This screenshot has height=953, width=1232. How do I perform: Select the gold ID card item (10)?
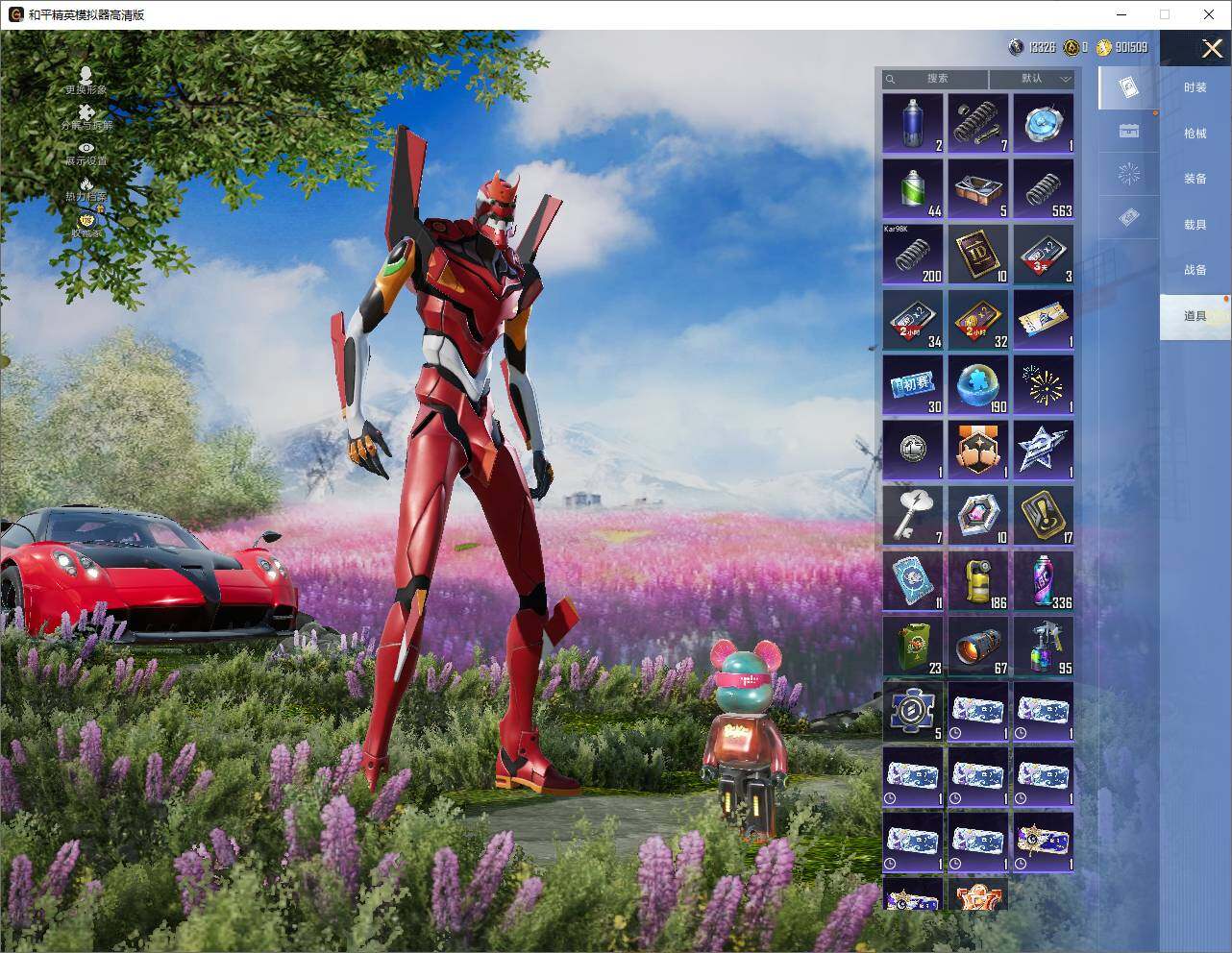coord(978,254)
